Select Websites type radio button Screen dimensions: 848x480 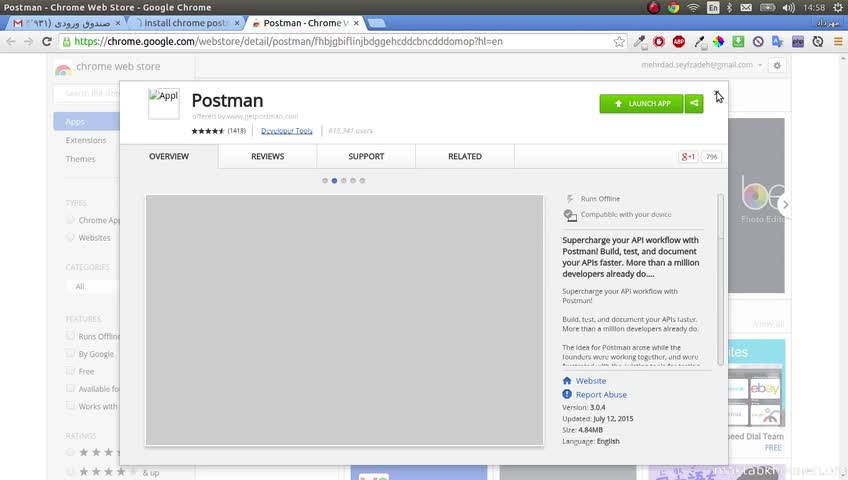70,237
